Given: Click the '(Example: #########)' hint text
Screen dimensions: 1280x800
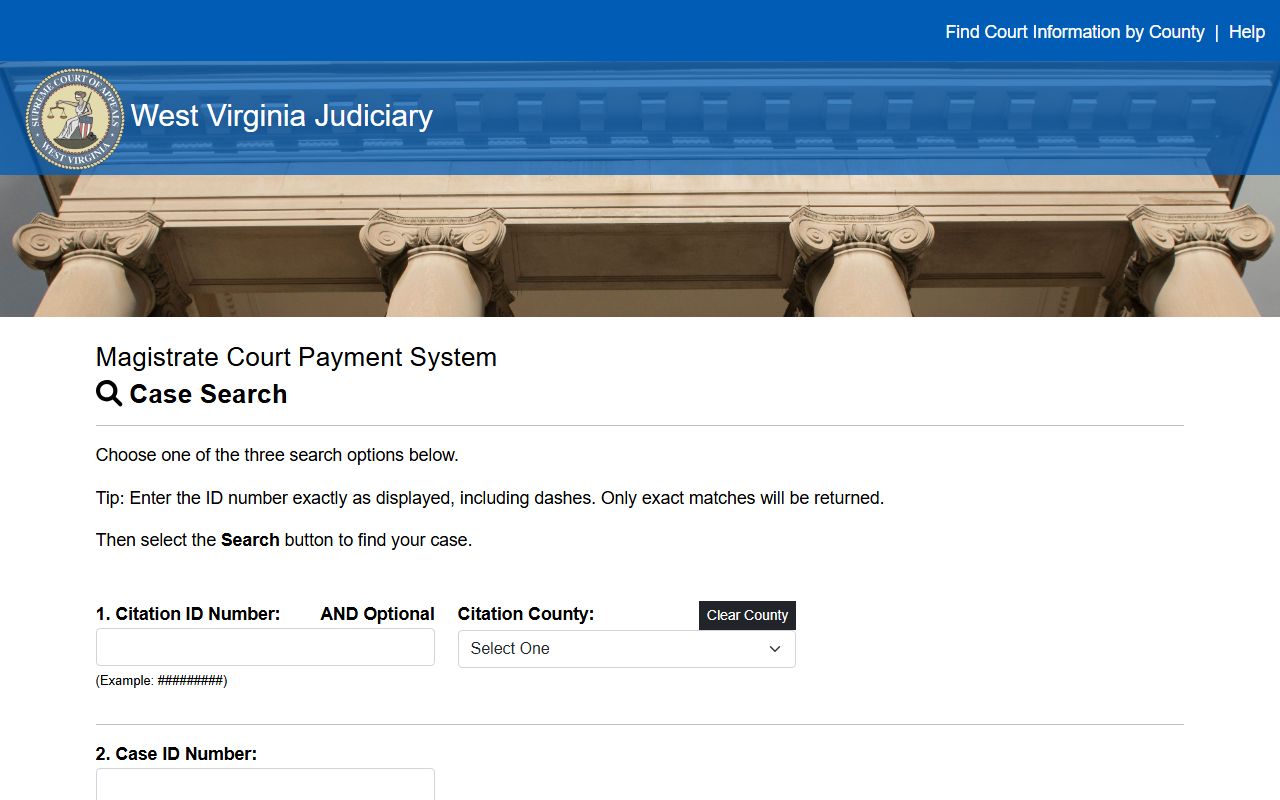Looking at the screenshot, I should 162,681.
